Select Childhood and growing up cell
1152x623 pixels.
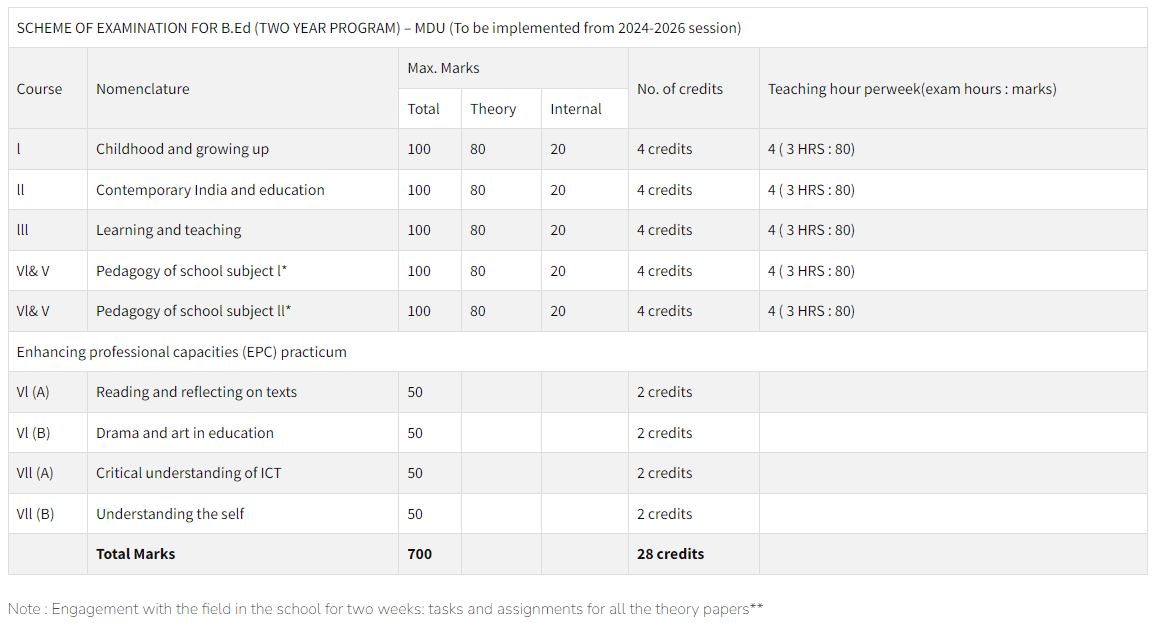click(x=242, y=149)
